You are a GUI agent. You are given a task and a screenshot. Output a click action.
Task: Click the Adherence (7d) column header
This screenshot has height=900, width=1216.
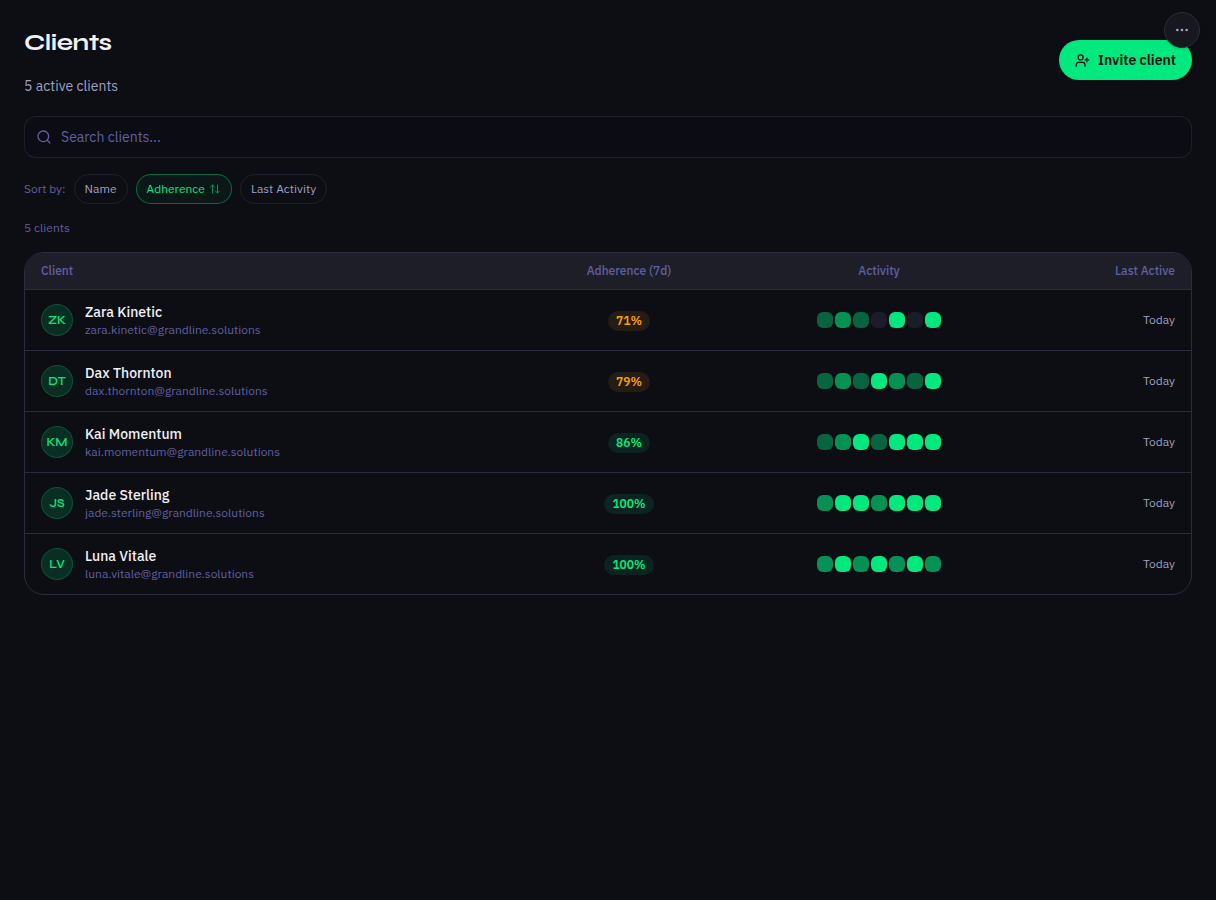click(629, 271)
